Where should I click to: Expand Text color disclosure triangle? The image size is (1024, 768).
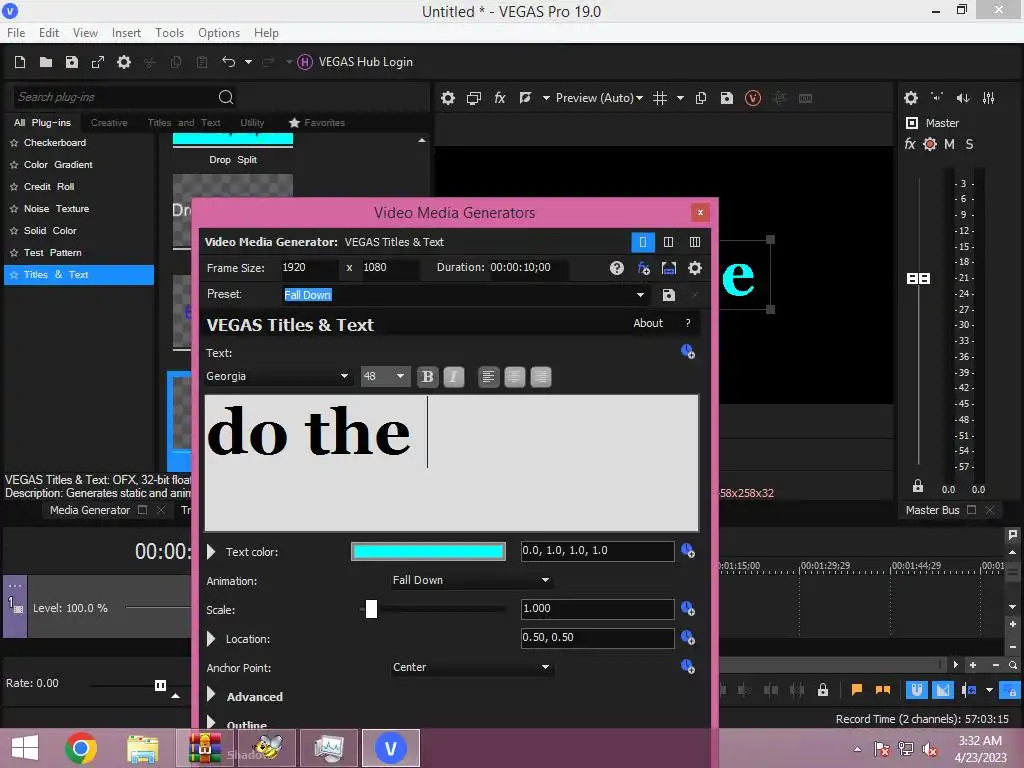[211, 552]
